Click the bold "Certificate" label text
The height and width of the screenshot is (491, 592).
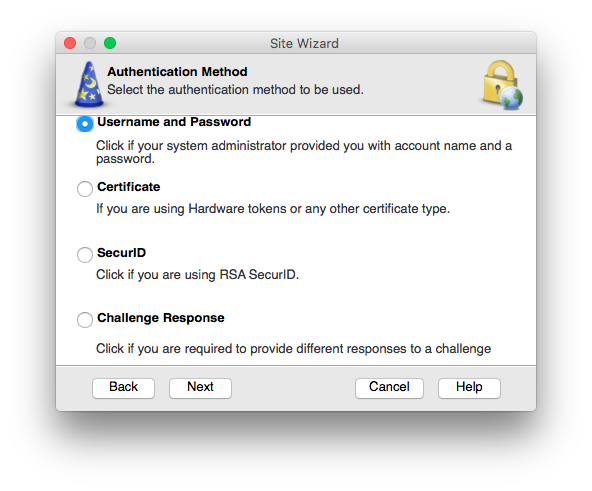point(129,187)
